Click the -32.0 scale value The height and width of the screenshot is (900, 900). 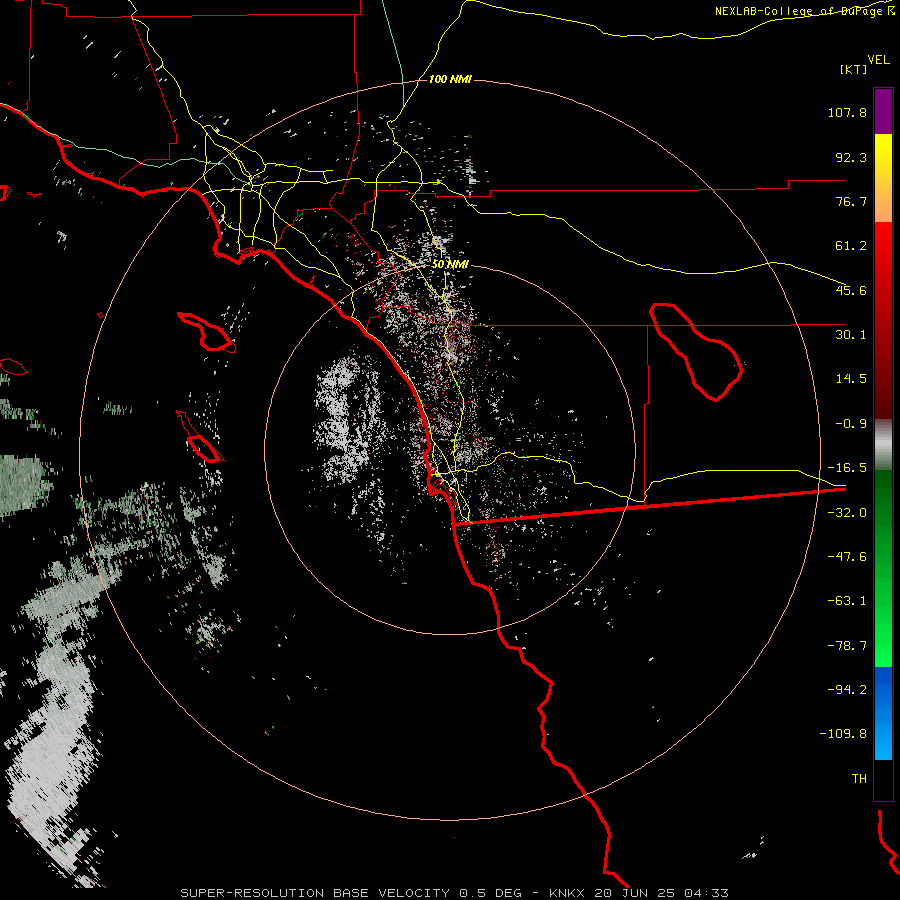pyautogui.click(x=847, y=513)
